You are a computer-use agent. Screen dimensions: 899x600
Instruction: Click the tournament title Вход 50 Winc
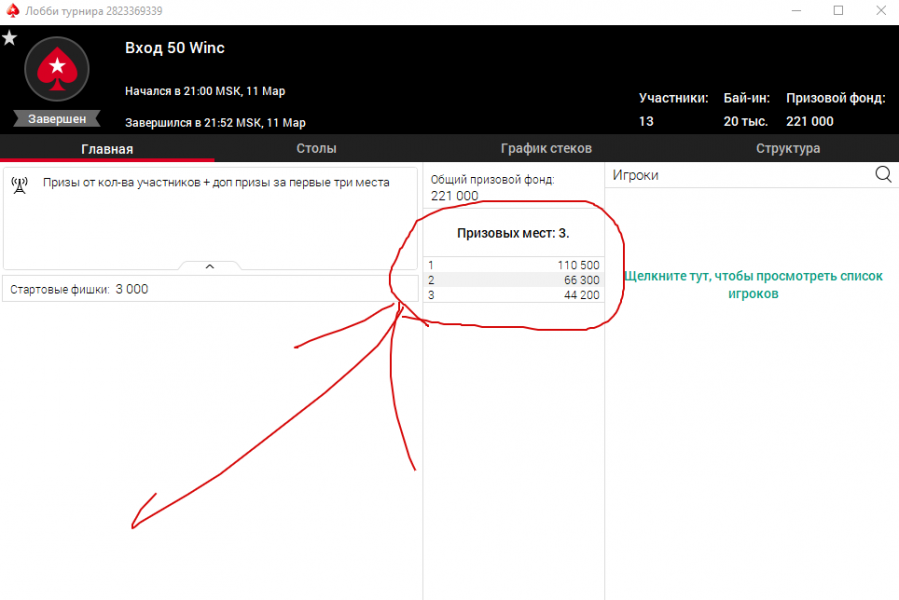[175, 48]
